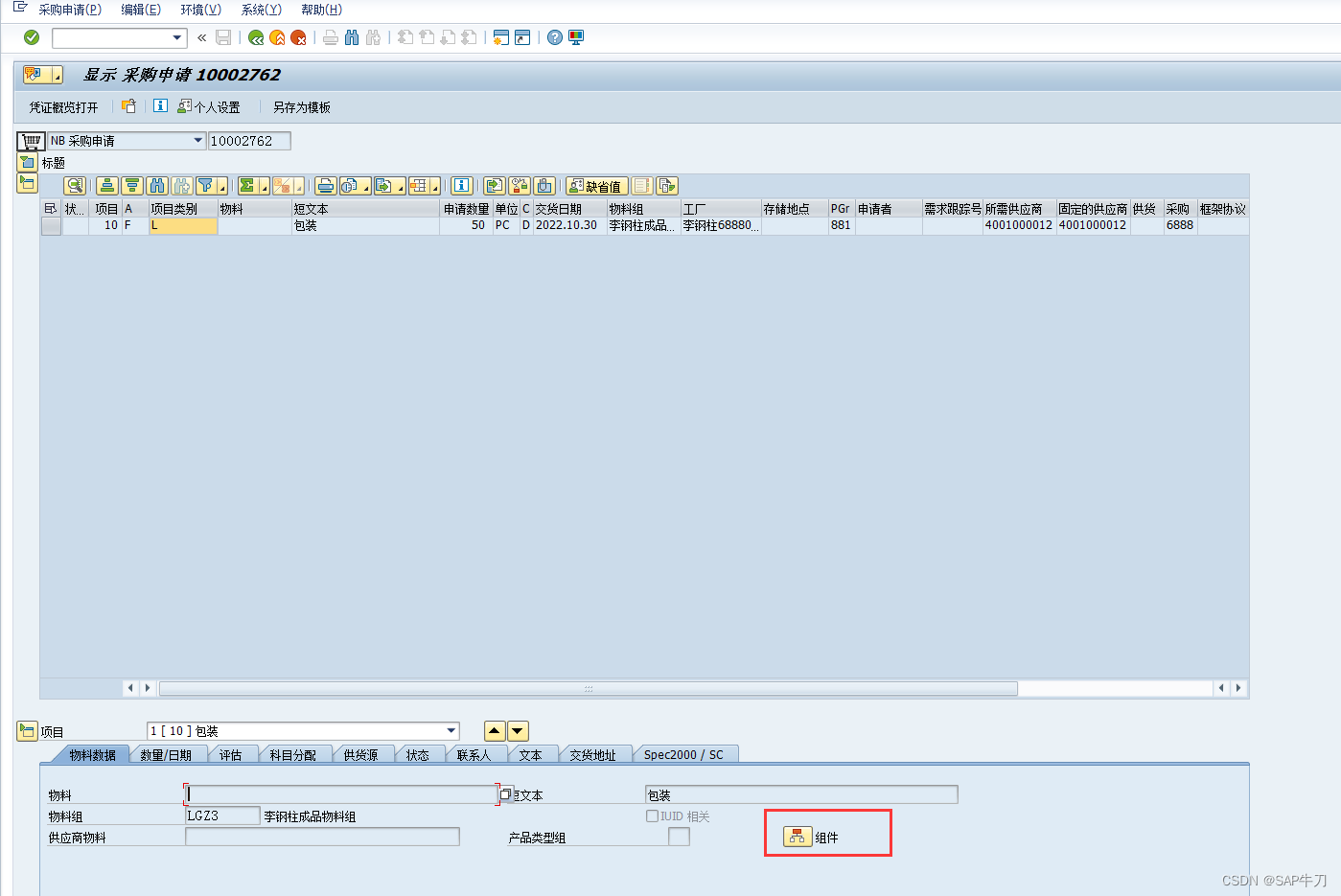
Task: Expand the NB 采购申请 document type dropdown
Action: tap(198, 140)
